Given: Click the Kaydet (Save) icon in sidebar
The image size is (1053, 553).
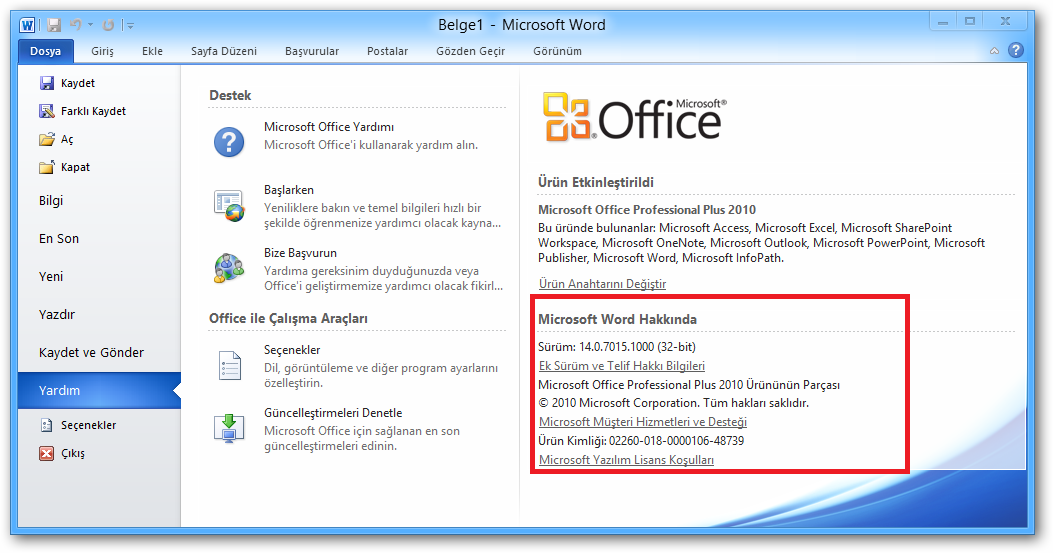Looking at the screenshot, I should click(x=46, y=83).
